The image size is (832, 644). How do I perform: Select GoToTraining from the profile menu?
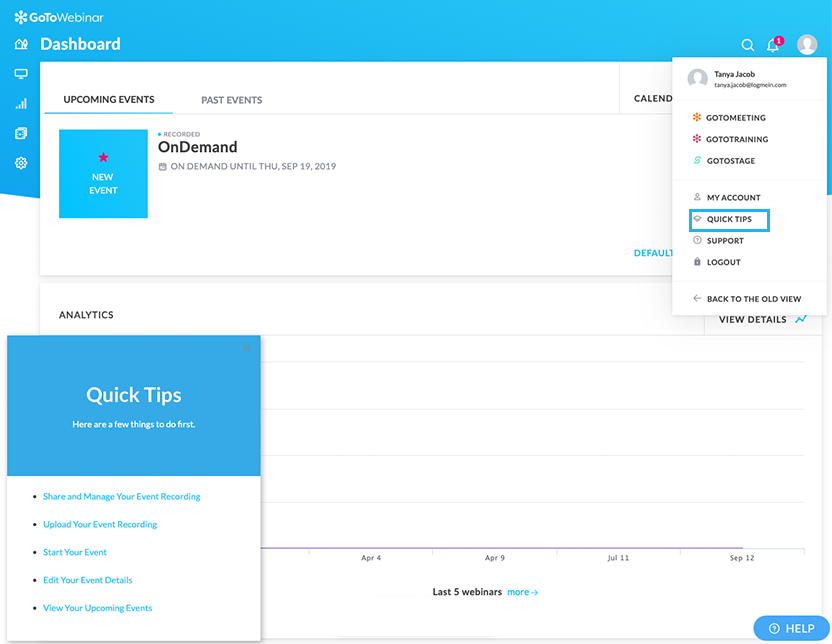click(736, 139)
